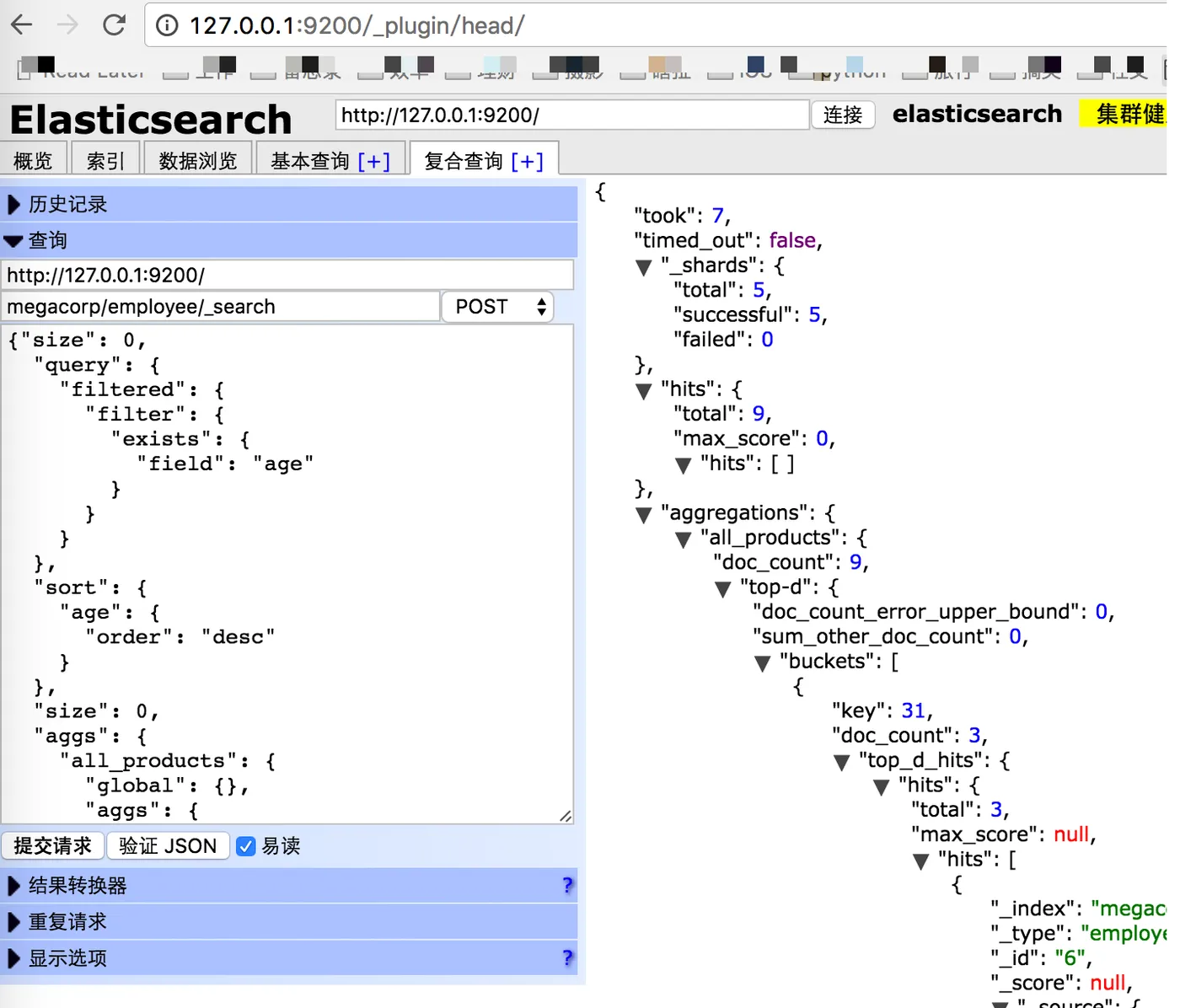Viewport: 1180px width, 1008px height.
Task: Submit the query with 提交请求
Action: coord(52,845)
